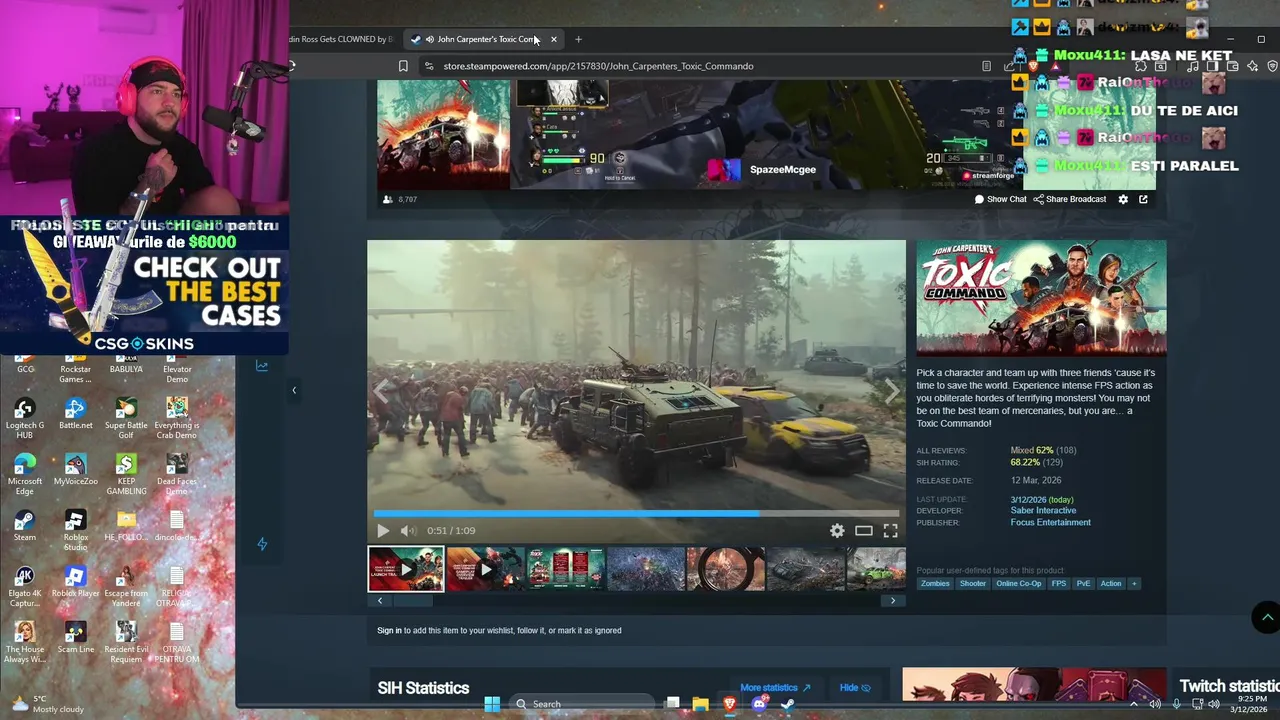The image size is (1280, 720).
Task: Open the Scam Line desktop shortcut
Action: (x=75, y=638)
